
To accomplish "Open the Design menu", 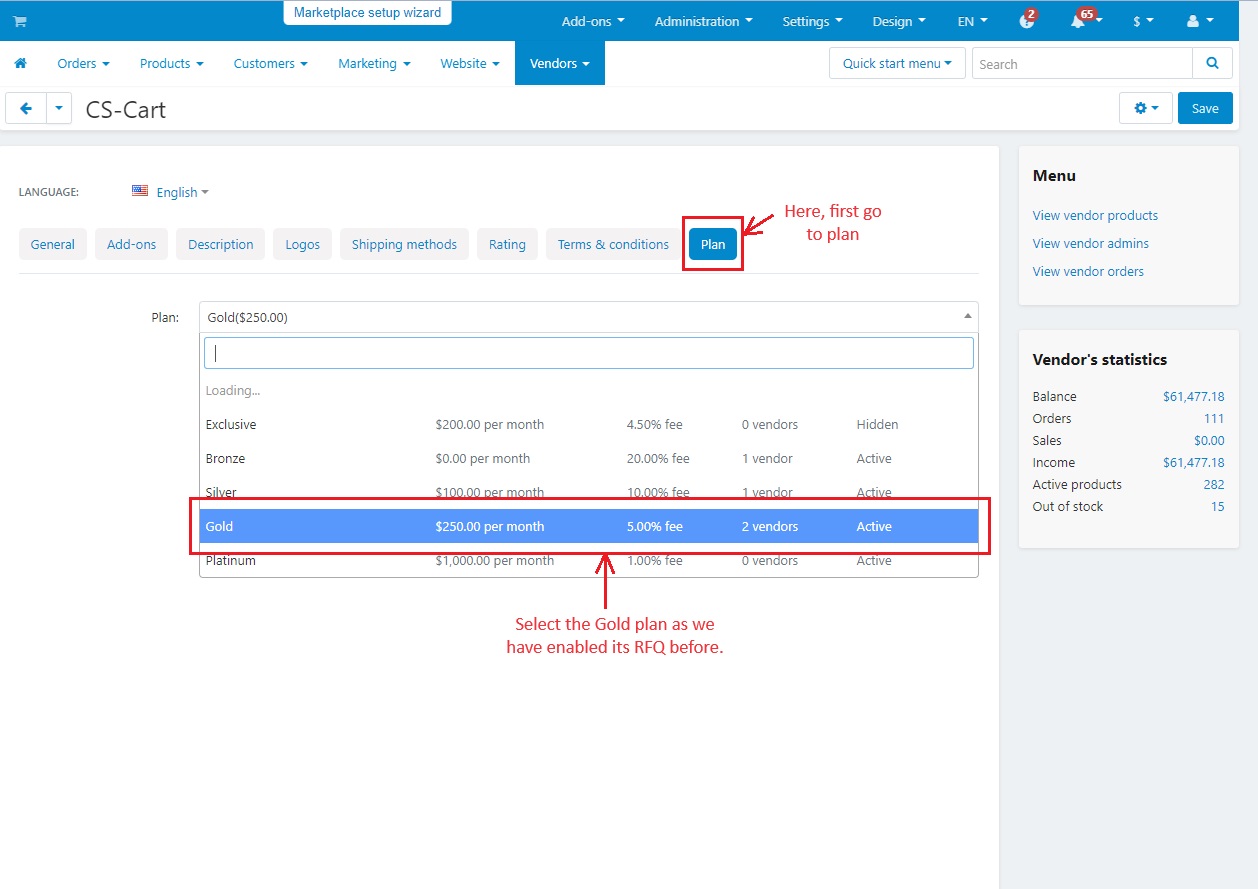I will click(x=899, y=21).
